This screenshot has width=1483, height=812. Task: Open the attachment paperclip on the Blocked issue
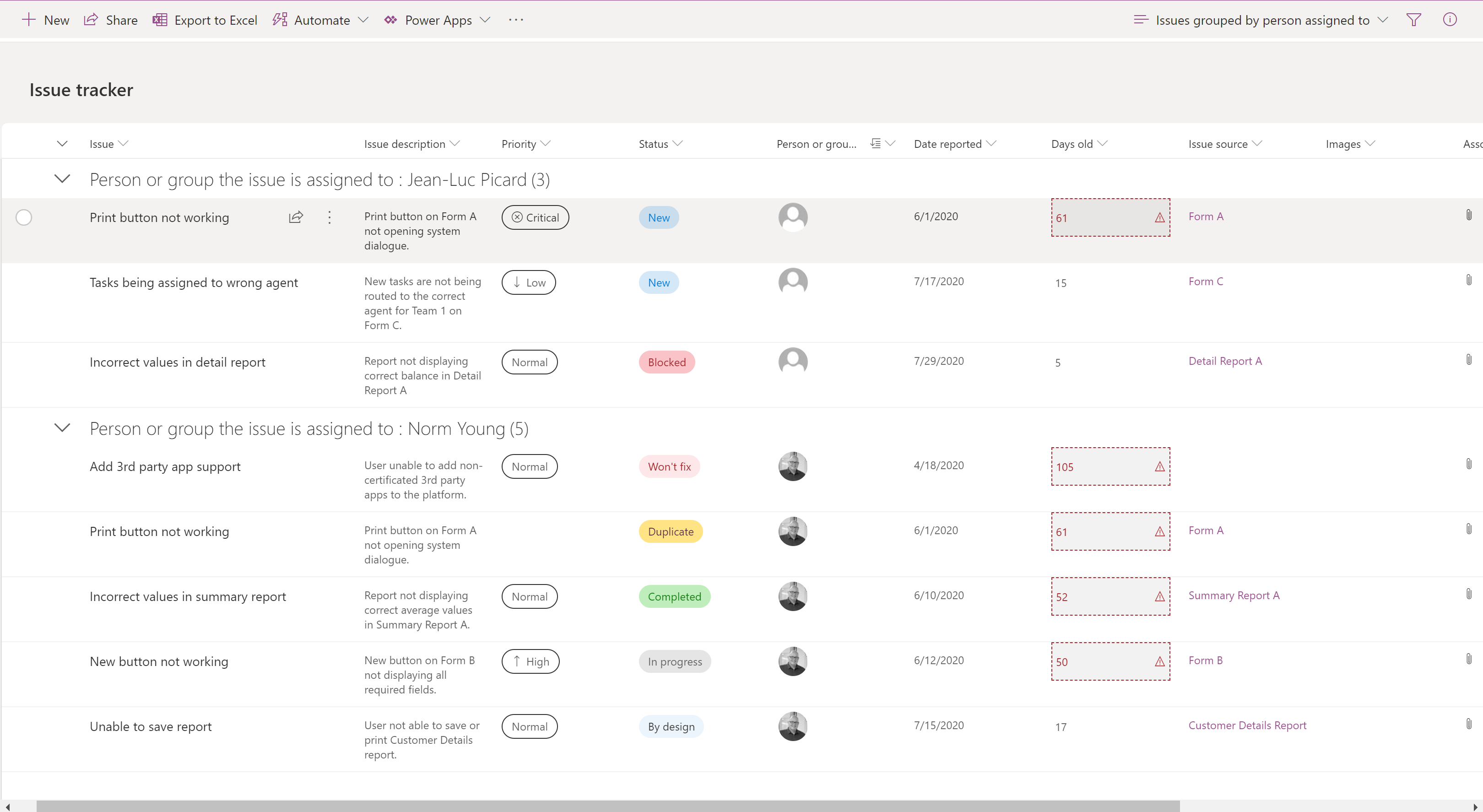[1469, 358]
